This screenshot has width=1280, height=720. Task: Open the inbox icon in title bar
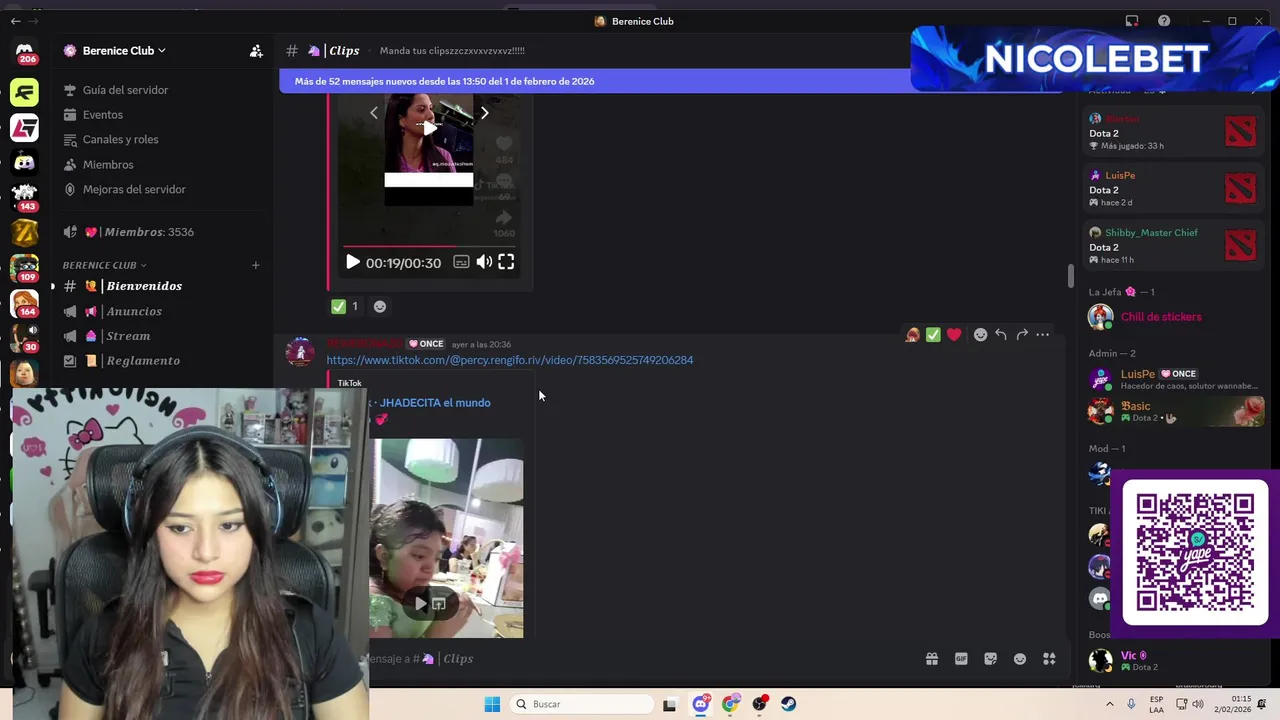pyautogui.click(x=1132, y=21)
